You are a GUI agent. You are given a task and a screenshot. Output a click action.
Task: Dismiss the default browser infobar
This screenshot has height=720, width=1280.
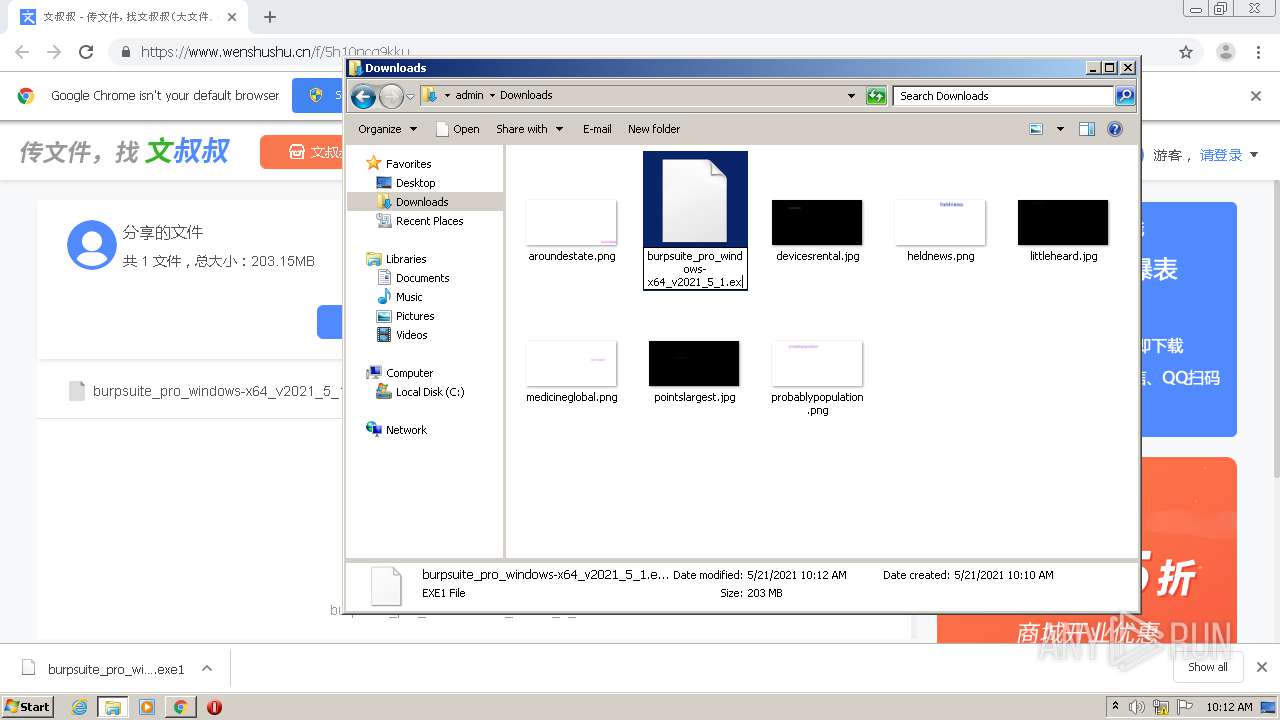point(1256,96)
